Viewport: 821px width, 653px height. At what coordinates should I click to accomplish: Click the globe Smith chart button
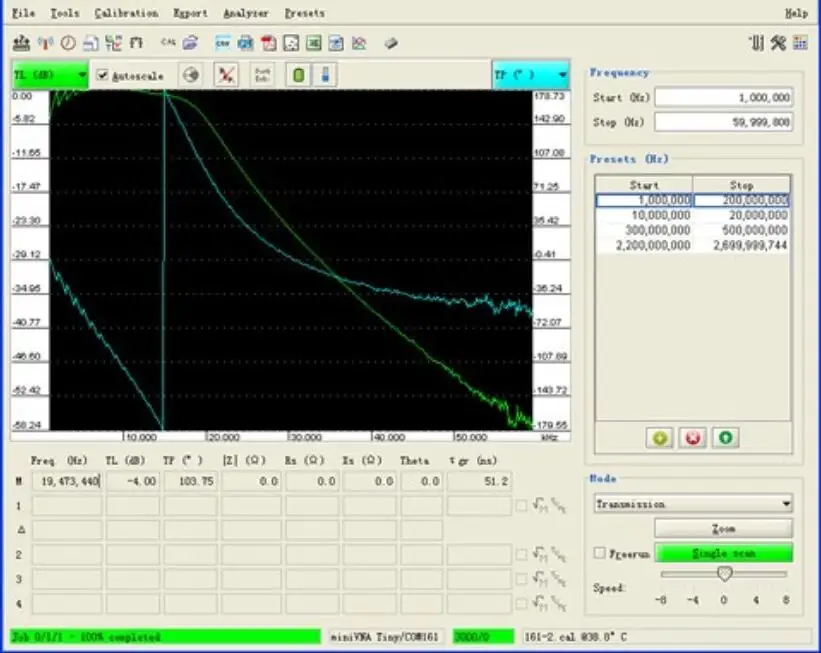pos(191,75)
